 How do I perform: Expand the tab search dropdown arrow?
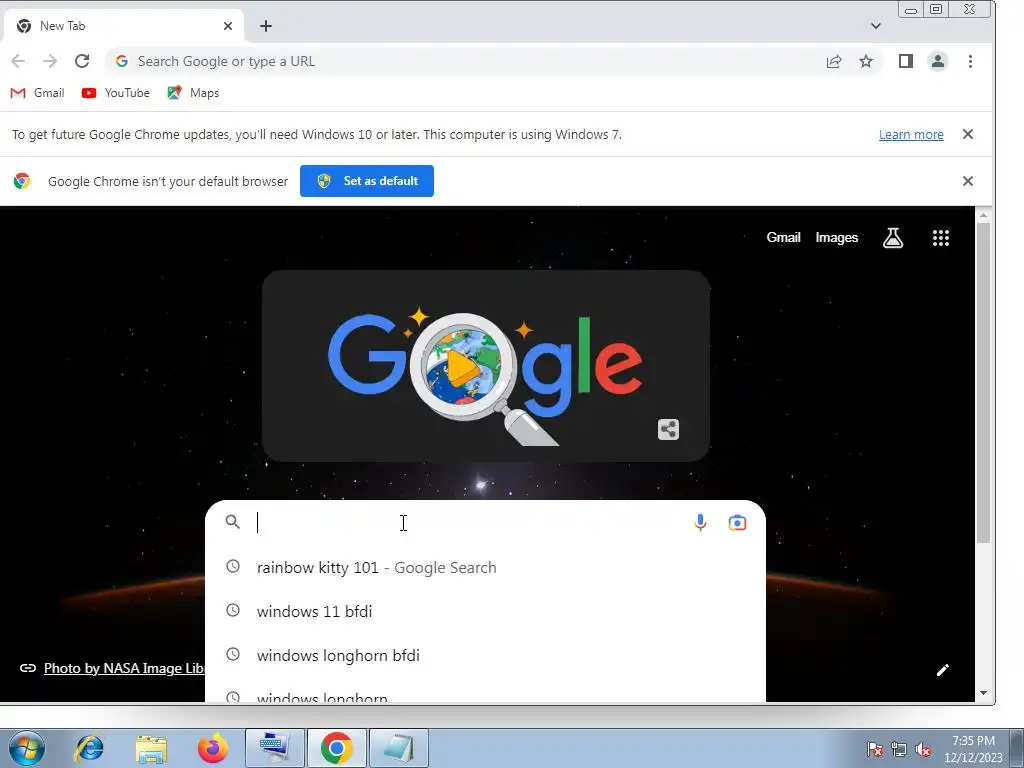(x=876, y=26)
